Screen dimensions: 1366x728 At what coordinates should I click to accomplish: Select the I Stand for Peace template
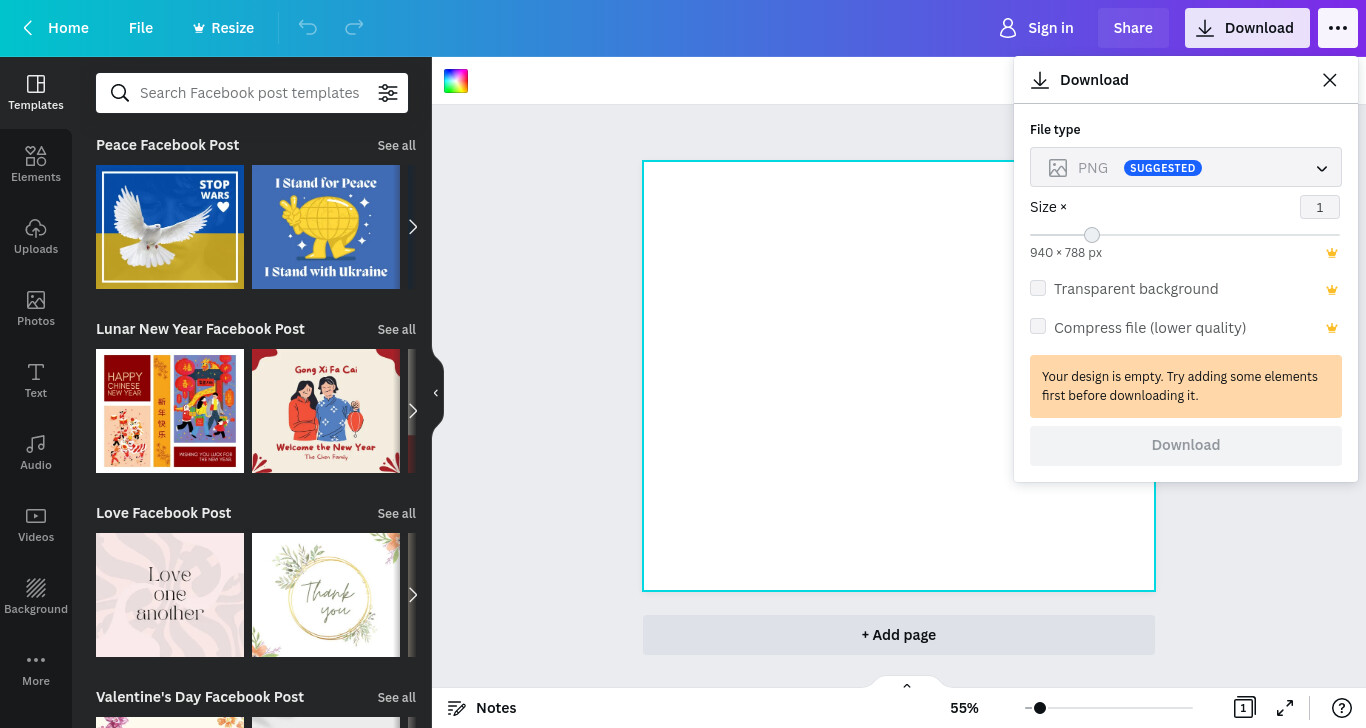coord(326,227)
